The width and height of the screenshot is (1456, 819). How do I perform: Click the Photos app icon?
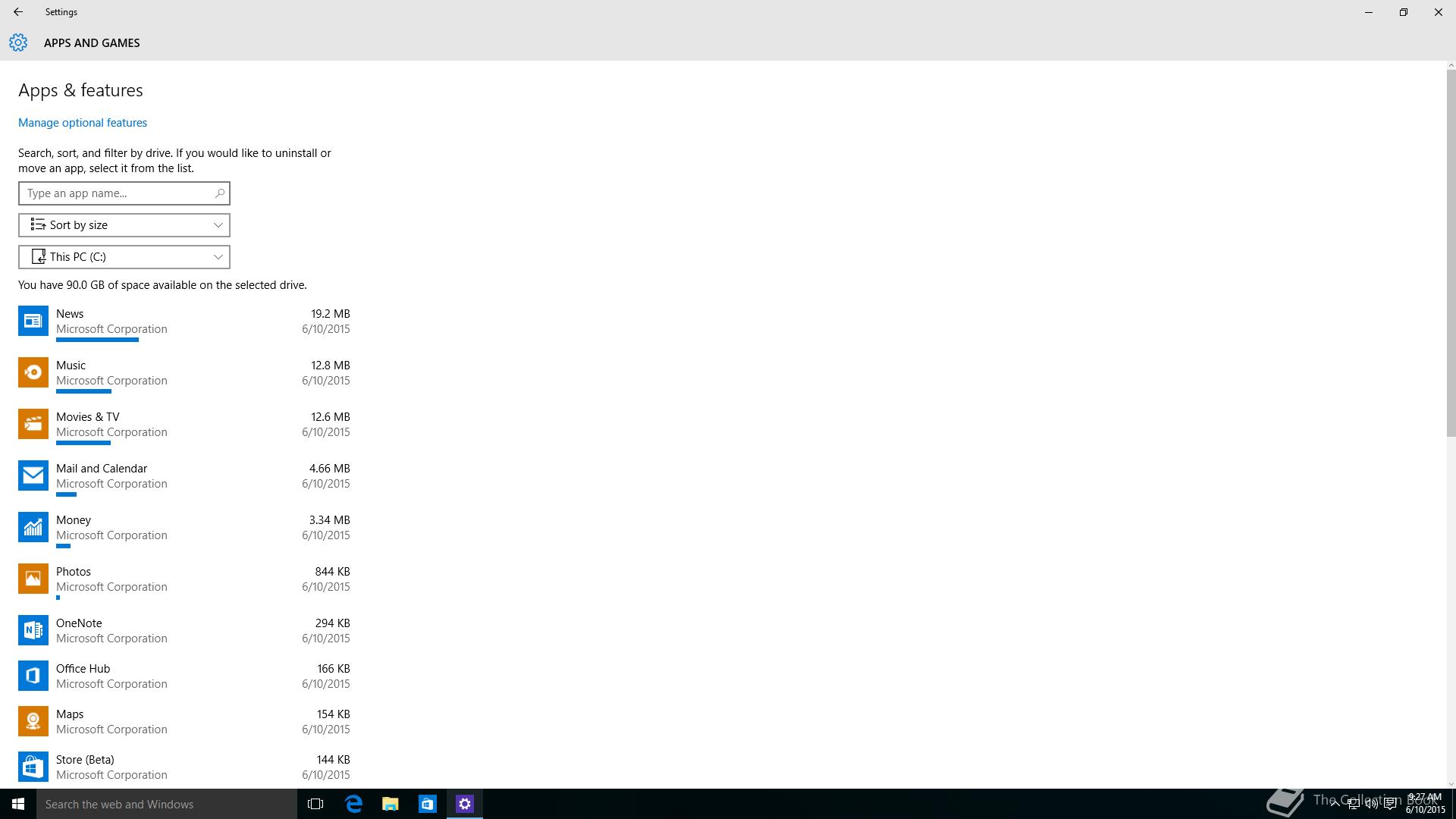tap(33, 579)
